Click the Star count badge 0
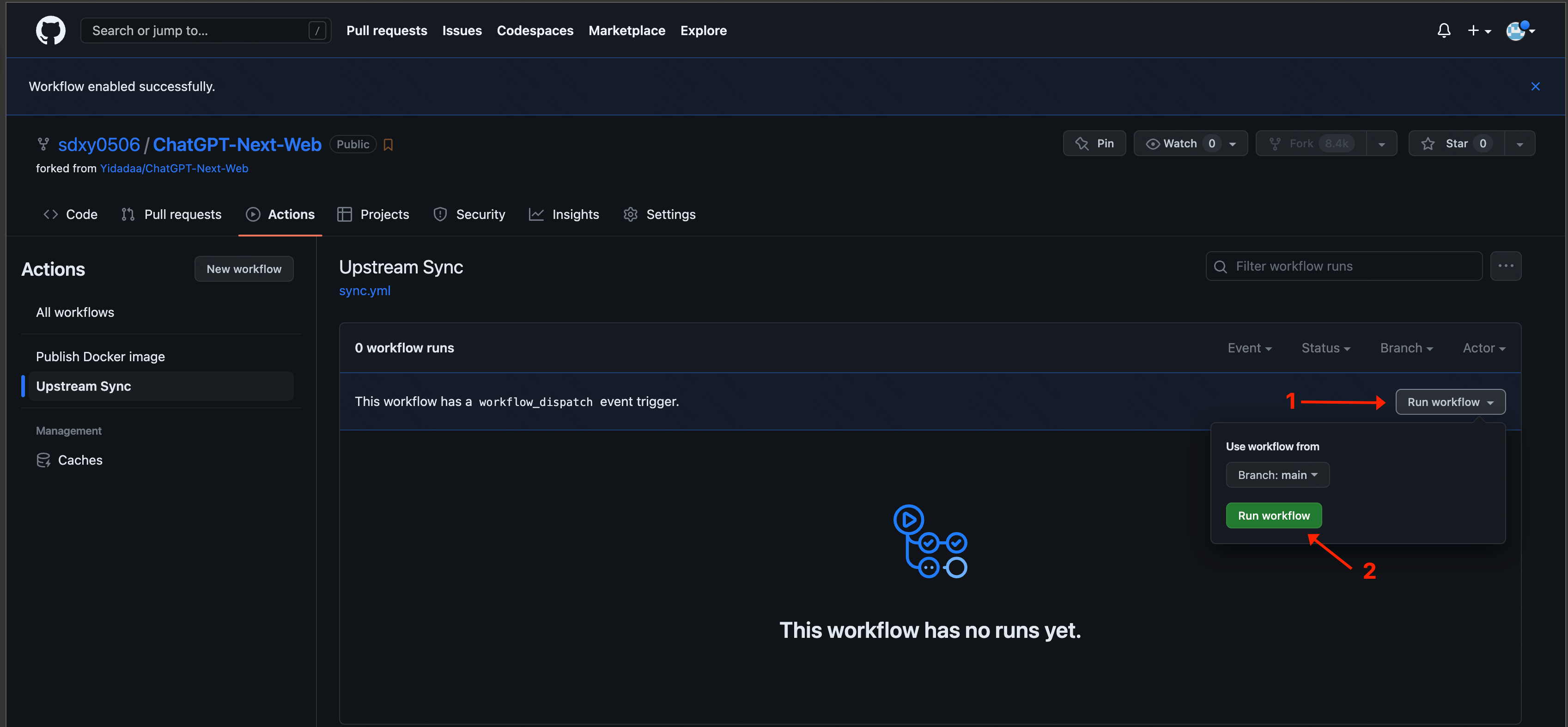The width and height of the screenshot is (1568, 727). pos(1483,144)
